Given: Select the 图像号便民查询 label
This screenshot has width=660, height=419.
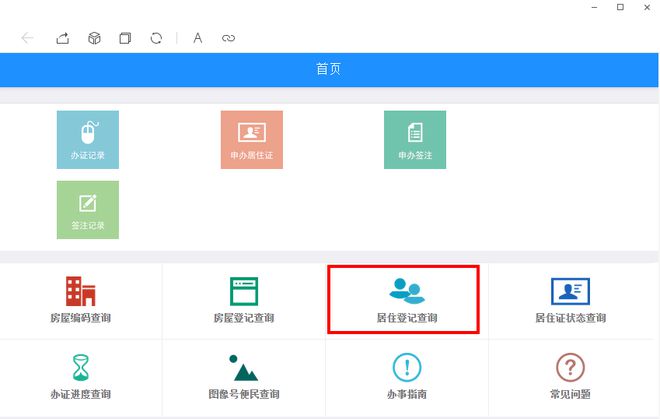Looking at the screenshot, I should (244, 394).
